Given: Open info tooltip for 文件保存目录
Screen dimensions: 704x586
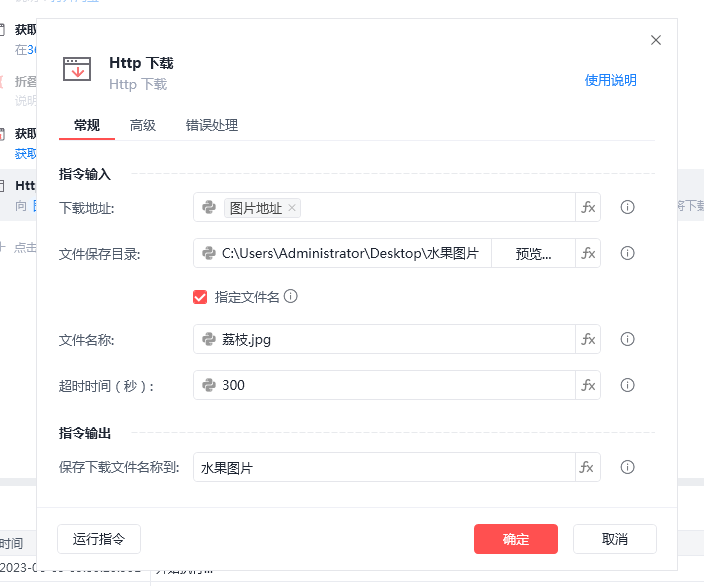Looking at the screenshot, I should click(627, 253).
